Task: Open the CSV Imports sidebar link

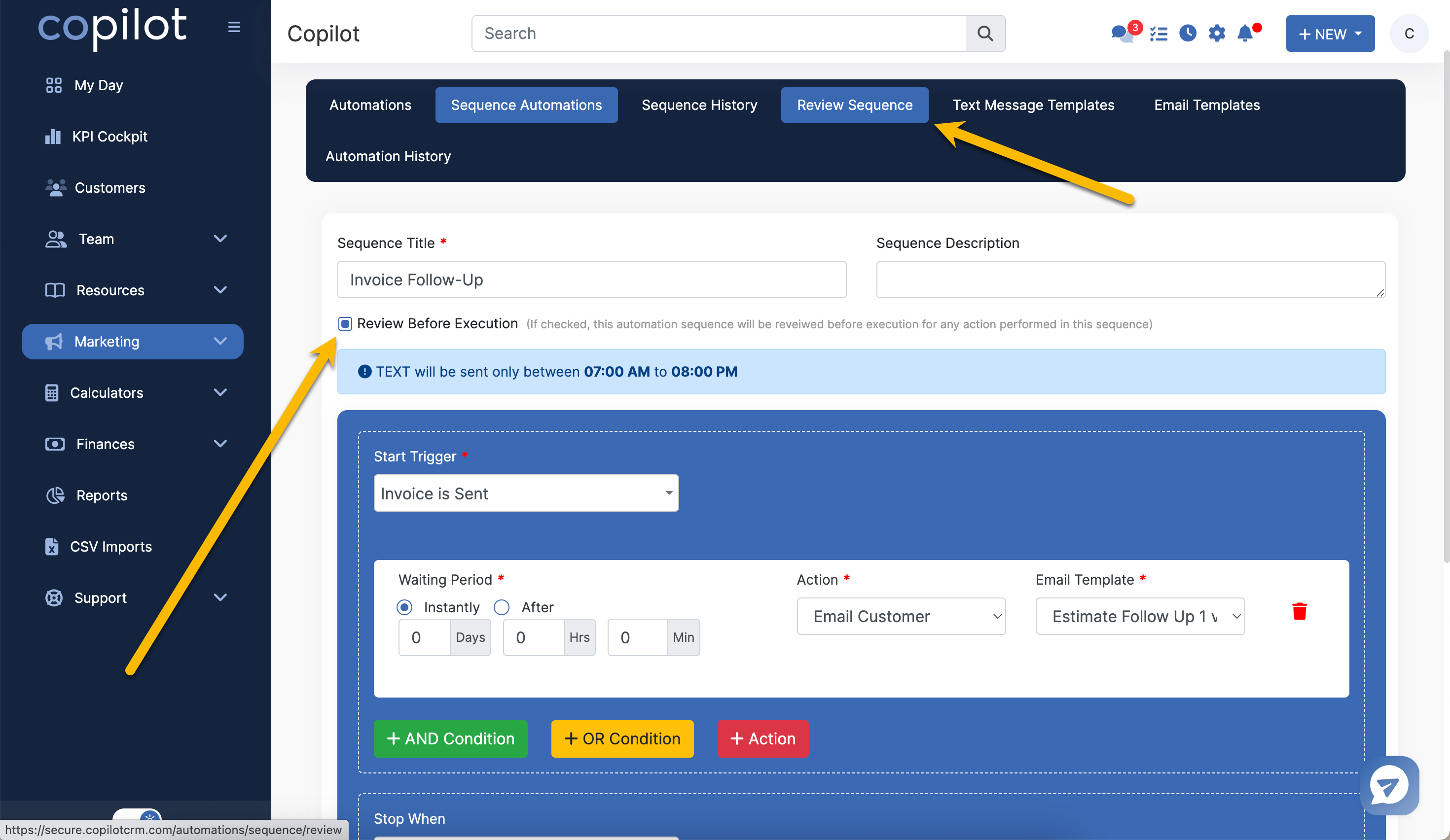Action: (111, 546)
